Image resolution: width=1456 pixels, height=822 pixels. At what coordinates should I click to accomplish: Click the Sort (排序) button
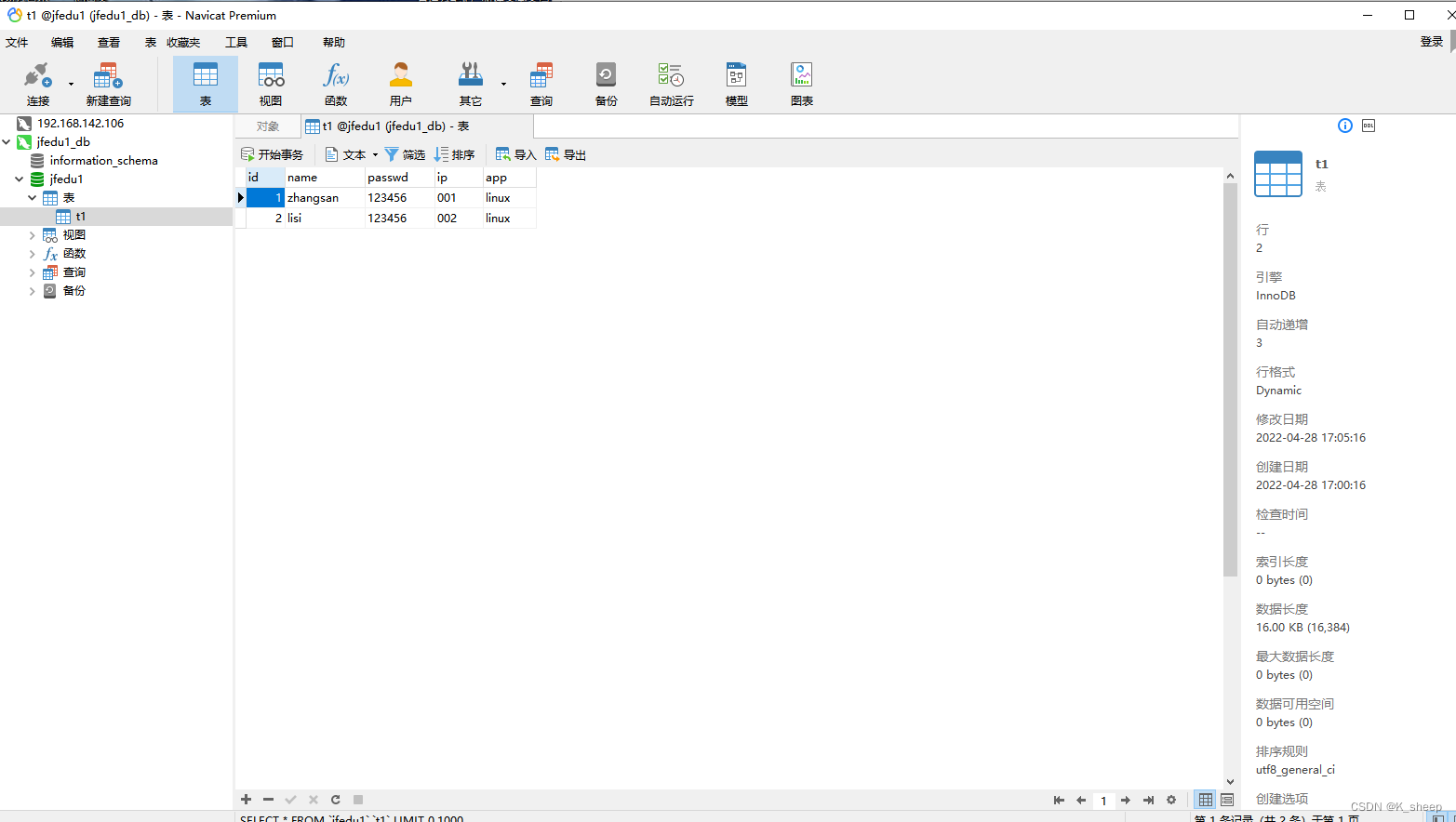click(455, 155)
